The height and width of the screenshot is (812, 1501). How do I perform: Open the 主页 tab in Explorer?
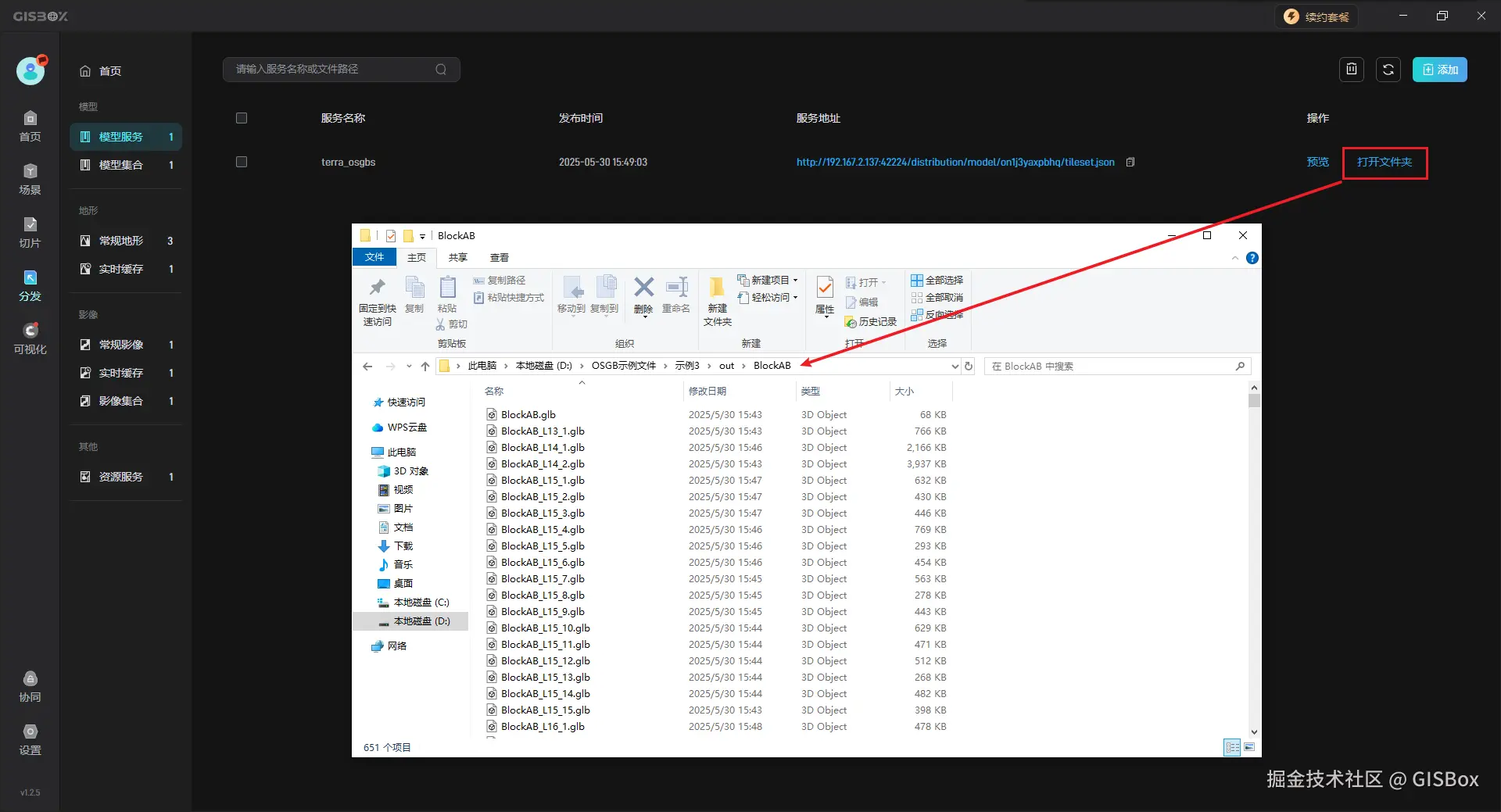tap(417, 257)
